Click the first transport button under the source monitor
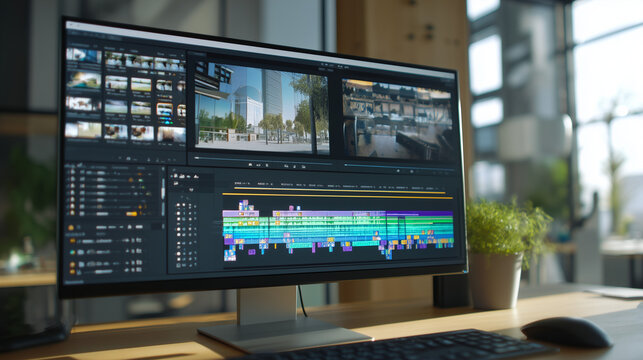 (250, 165)
